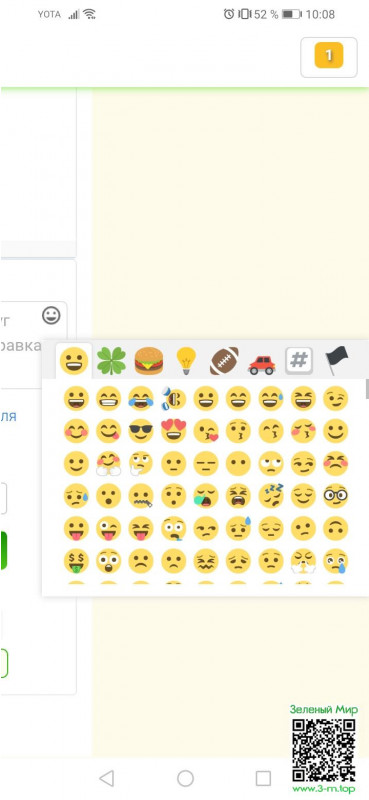Select the sleeping face with Zzz emoji
Viewport: 369px width, 800px height.
click(271, 496)
